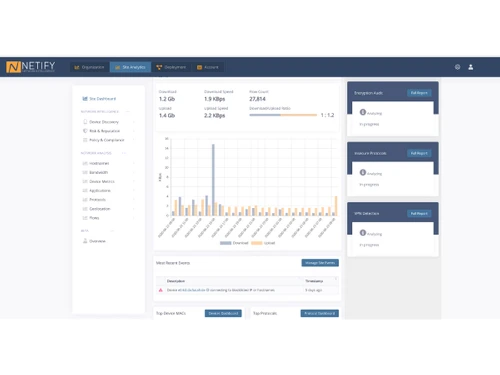Viewport: 500px width, 375px height.
Task: Click the tallest Download bar in chart
Action: pos(213,180)
